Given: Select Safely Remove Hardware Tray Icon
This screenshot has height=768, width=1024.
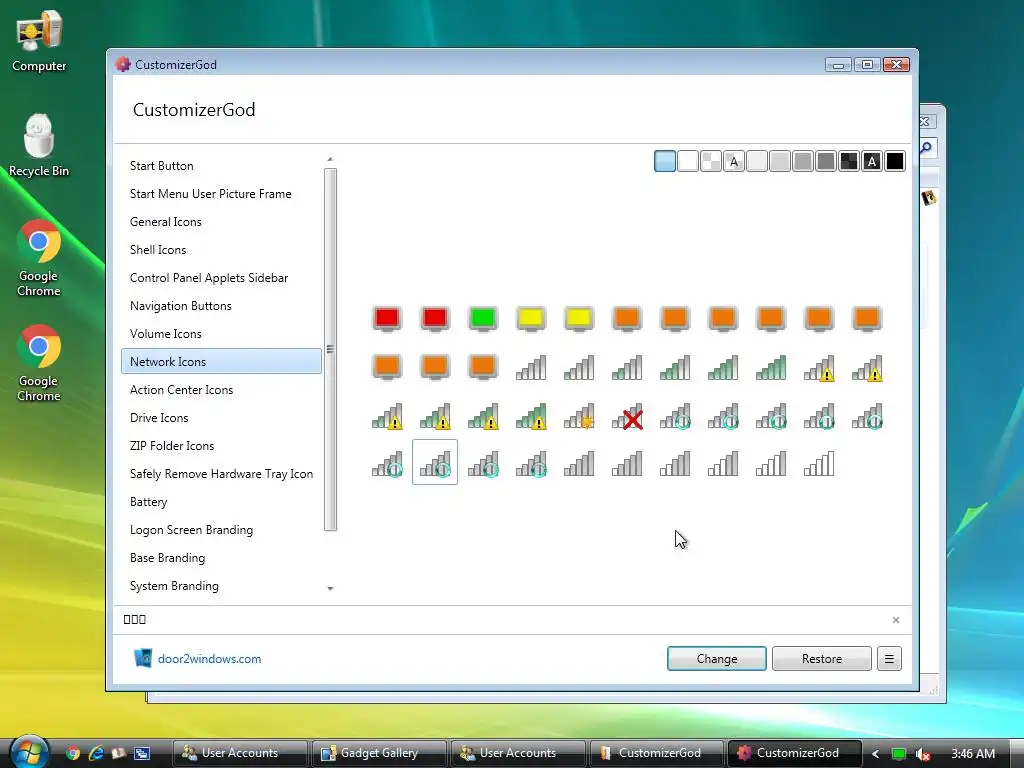Looking at the screenshot, I should 221,474.
